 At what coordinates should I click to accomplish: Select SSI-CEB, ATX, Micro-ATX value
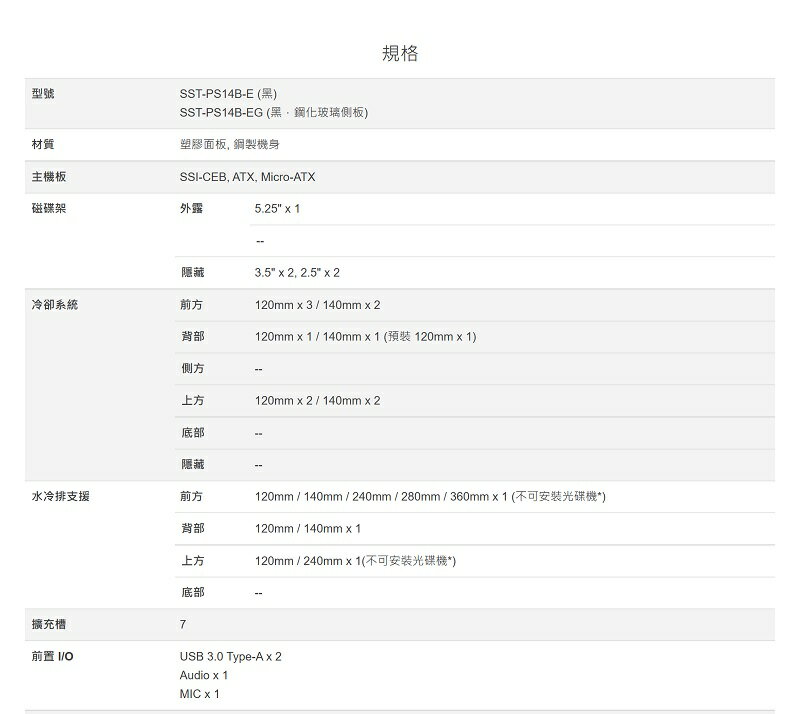[x=246, y=176]
